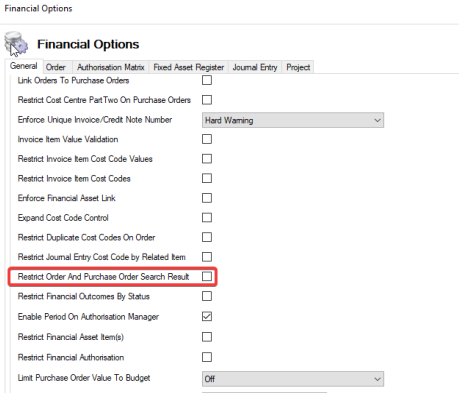Tick Enforce Financial Asset Link checkbox

[207, 198]
